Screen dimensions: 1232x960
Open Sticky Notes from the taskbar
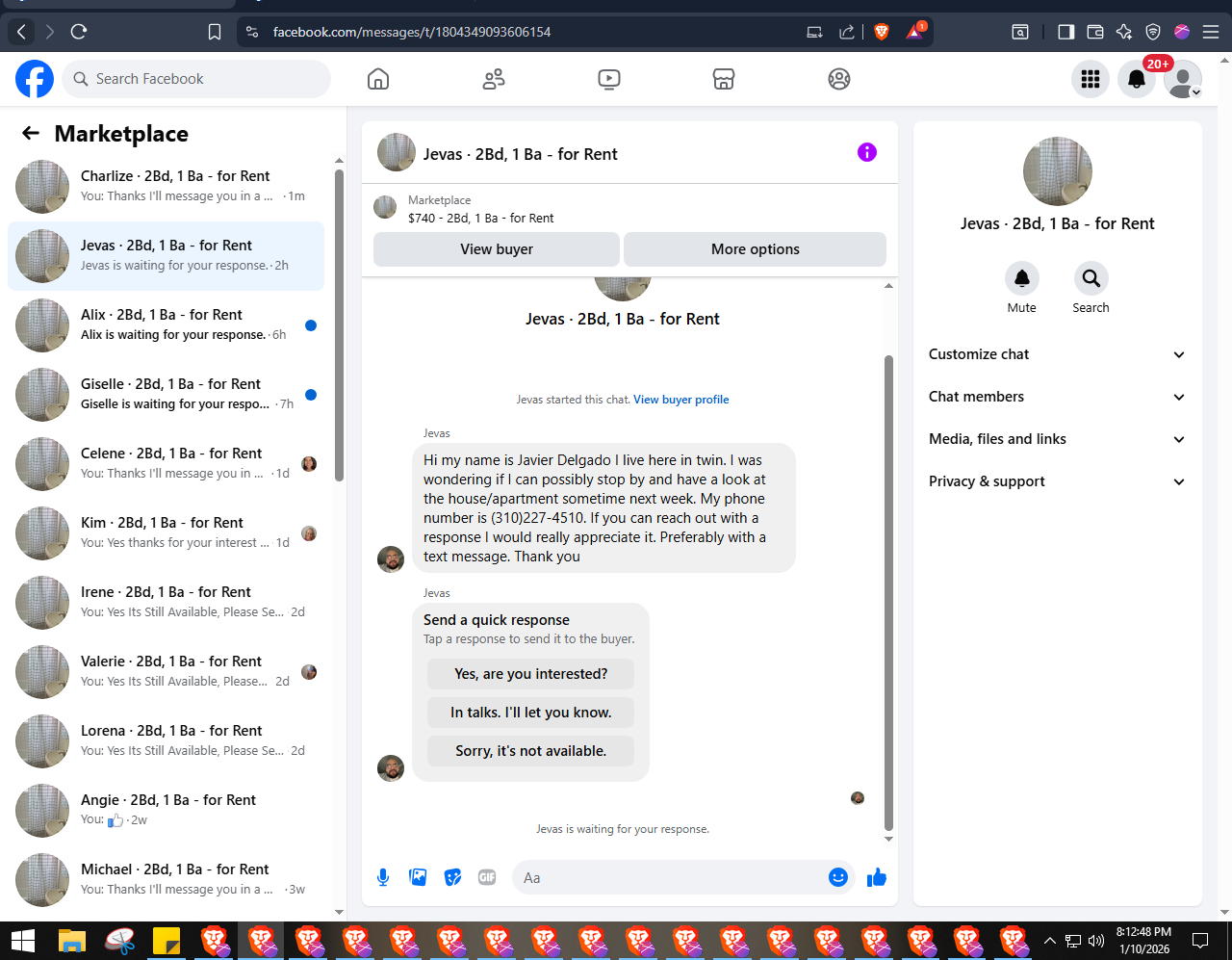167,941
